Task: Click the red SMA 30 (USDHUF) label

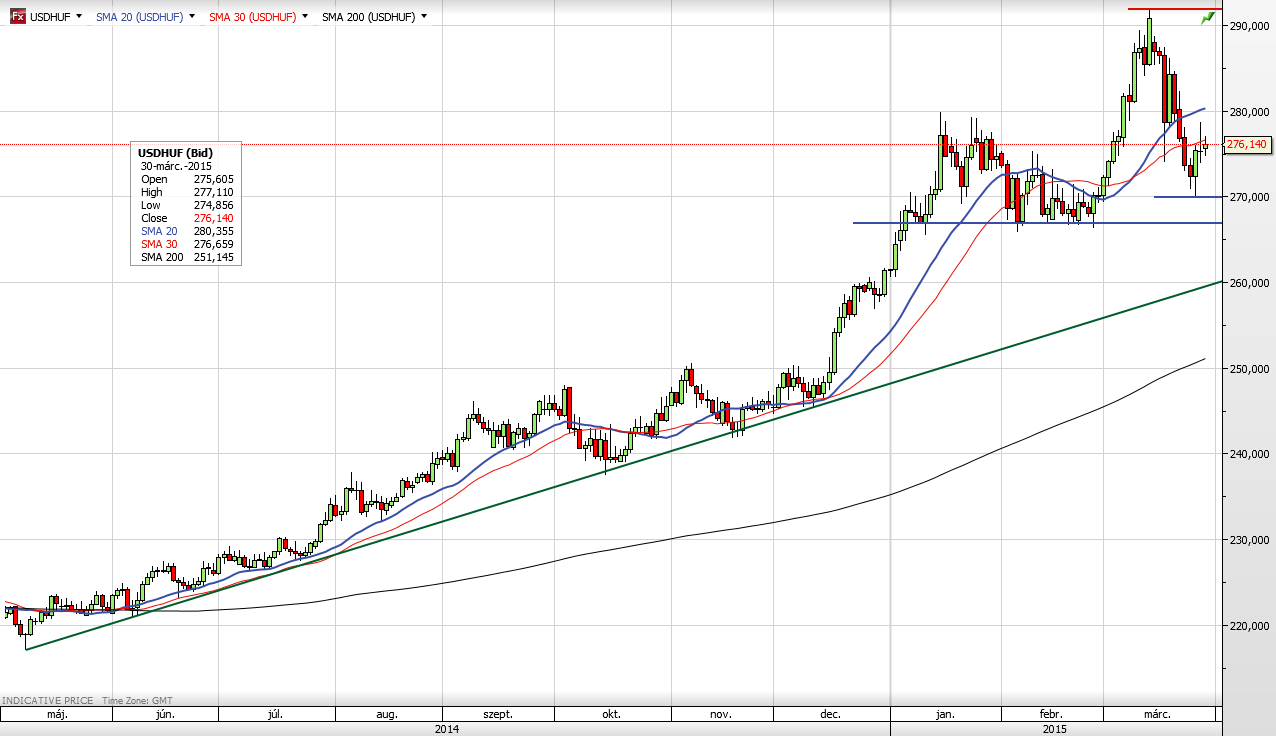Action: (252, 17)
